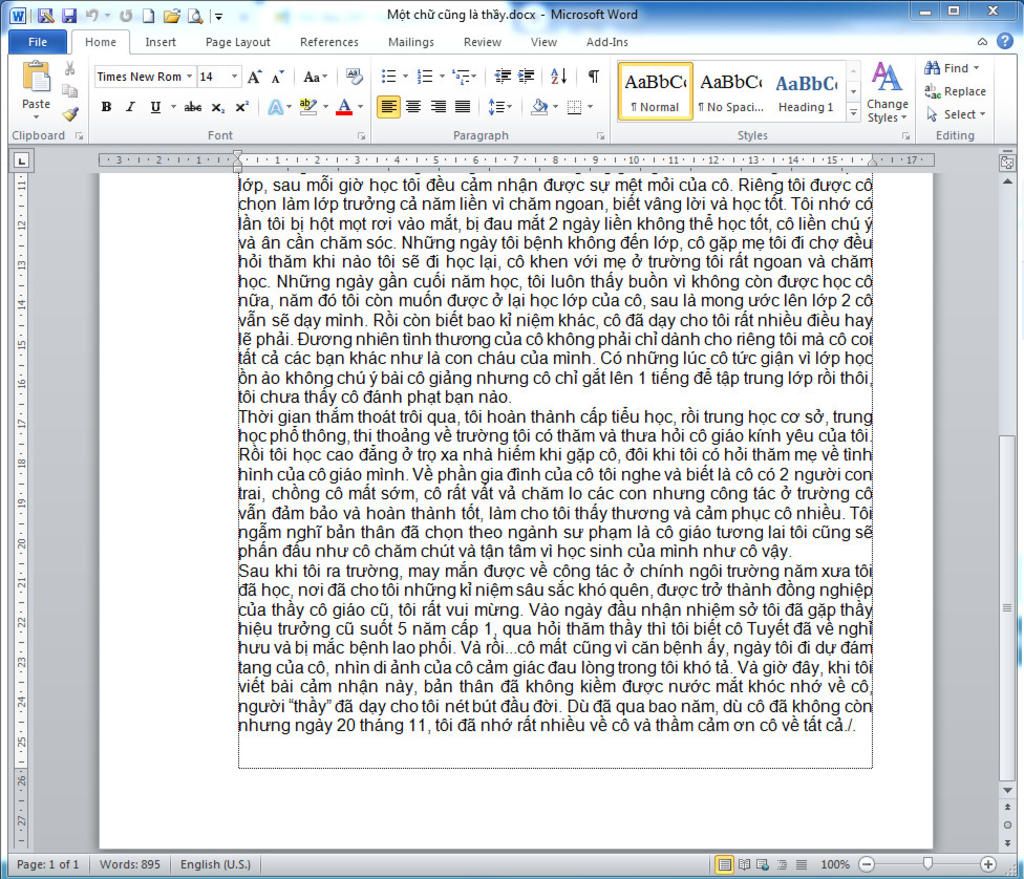This screenshot has width=1024, height=879.
Task: Click the Shrink Font icon
Action: [x=278, y=77]
